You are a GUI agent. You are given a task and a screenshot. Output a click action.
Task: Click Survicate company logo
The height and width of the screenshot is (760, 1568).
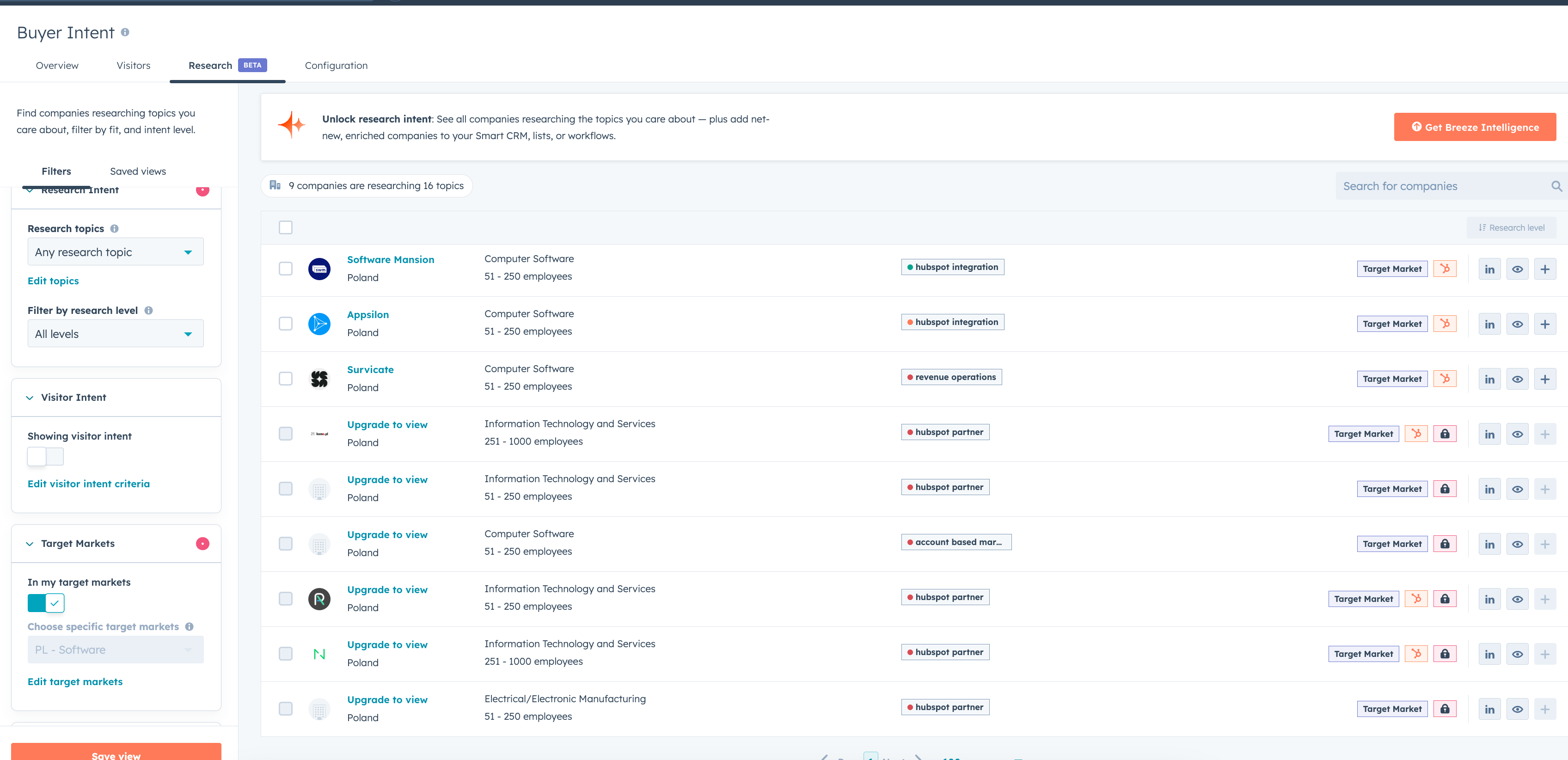click(x=319, y=379)
